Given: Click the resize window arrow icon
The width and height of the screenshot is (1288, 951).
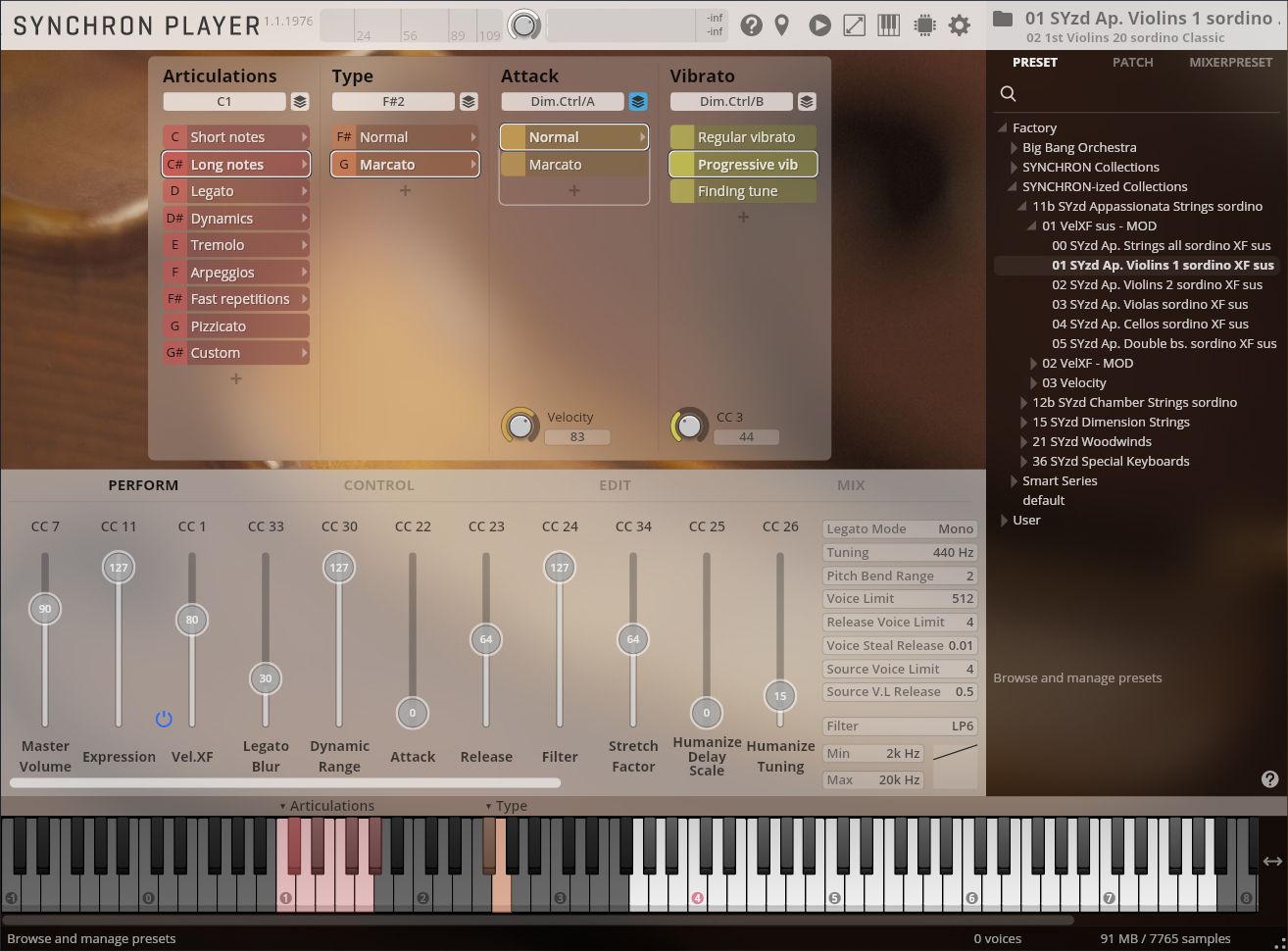Looking at the screenshot, I should (855, 25).
